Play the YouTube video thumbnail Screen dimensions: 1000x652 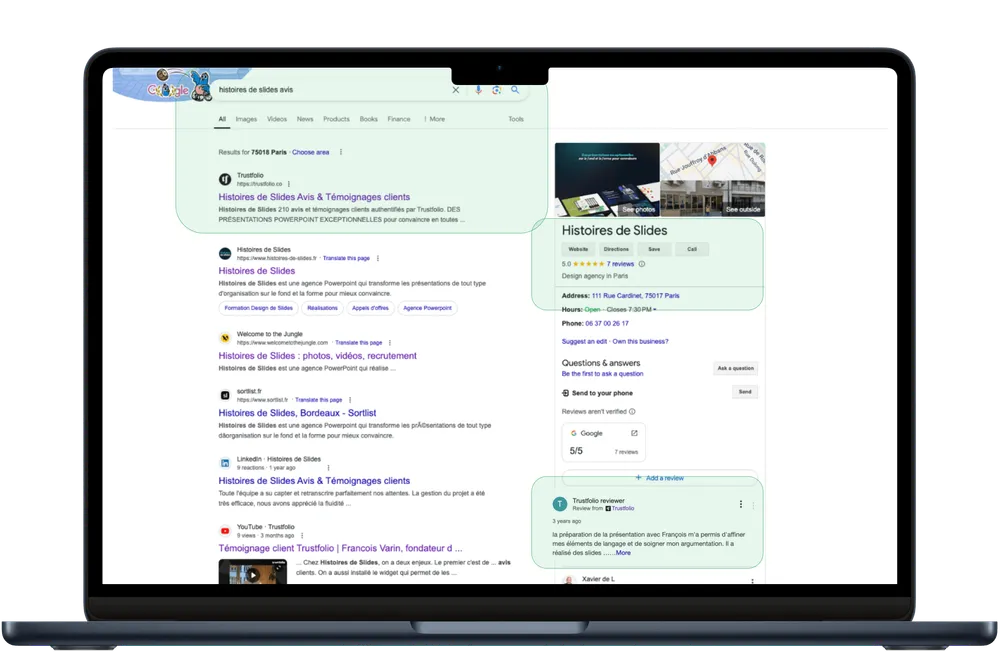(x=252, y=574)
